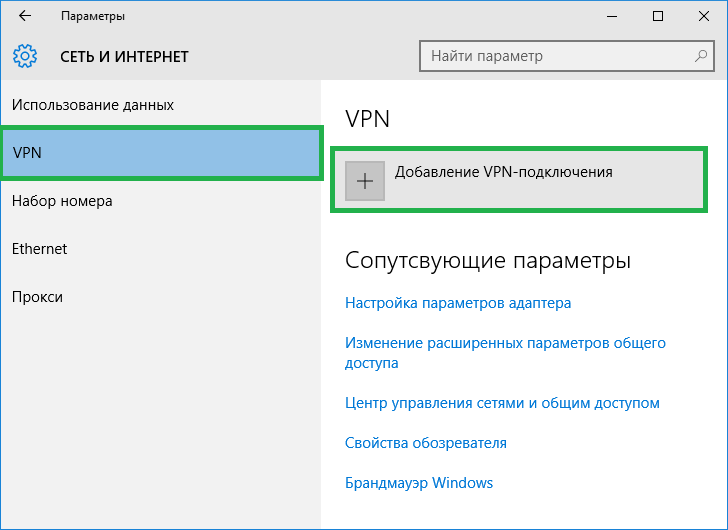Select VPN in the left sidebar
Image resolution: width=728 pixels, height=530 pixels.
click(160, 153)
